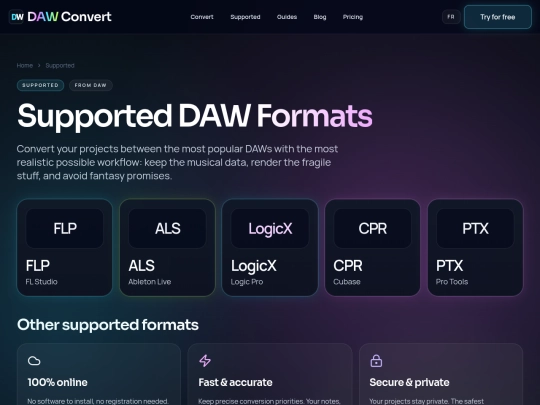Screen dimensions: 540x405
Task: Open the Pricing nav item
Action: (353, 17)
